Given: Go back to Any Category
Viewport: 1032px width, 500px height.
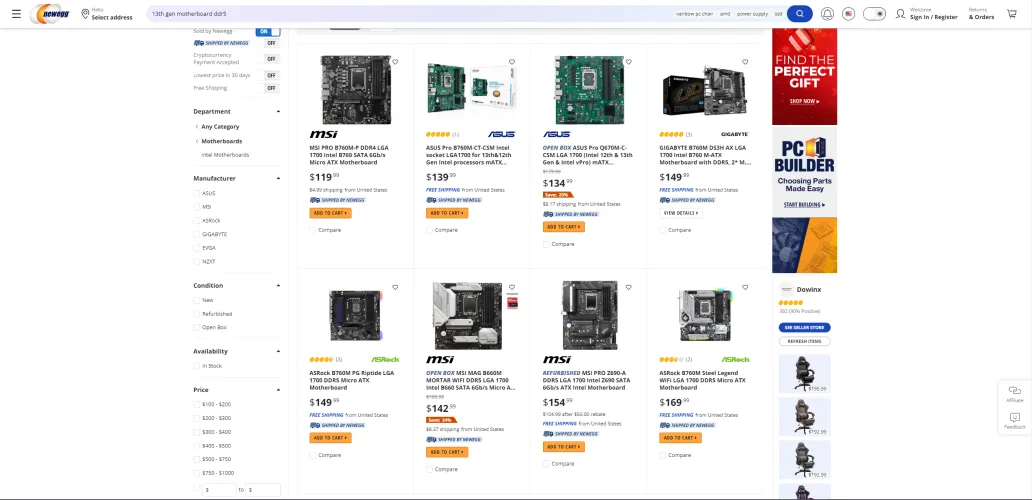Looking at the screenshot, I should (220, 127).
